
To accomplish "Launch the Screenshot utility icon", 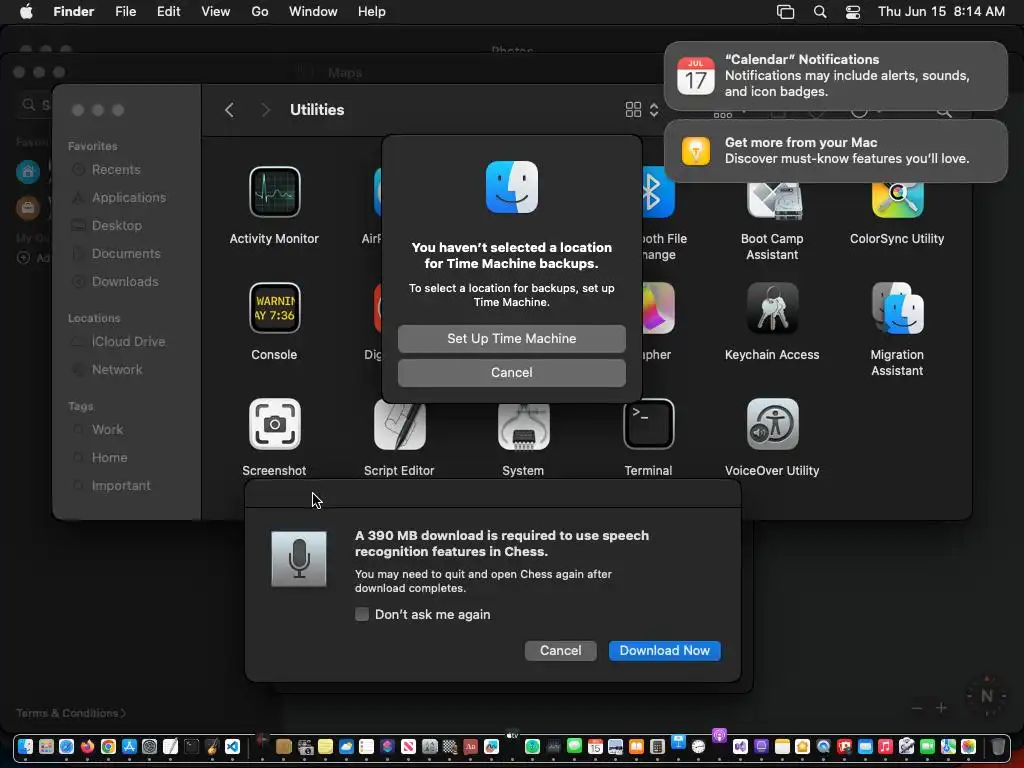I will pyautogui.click(x=274, y=424).
